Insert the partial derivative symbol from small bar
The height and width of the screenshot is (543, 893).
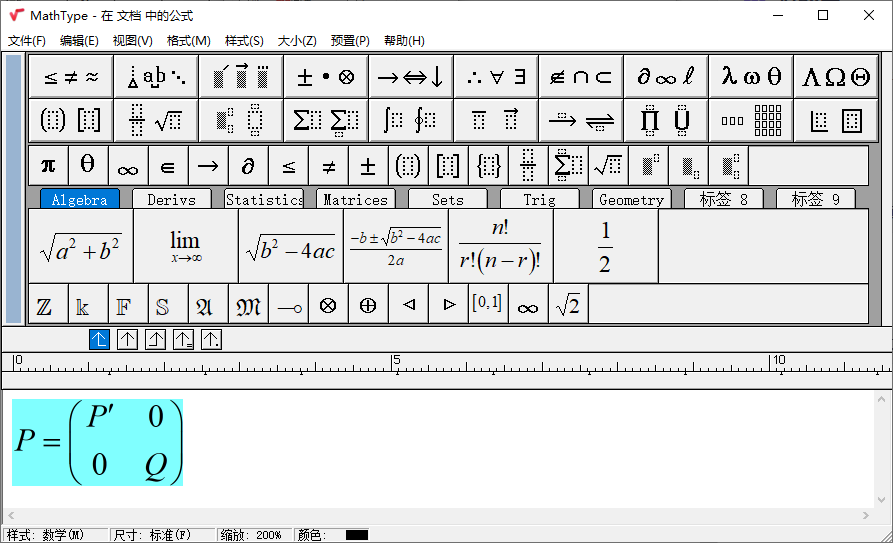(x=248, y=166)
